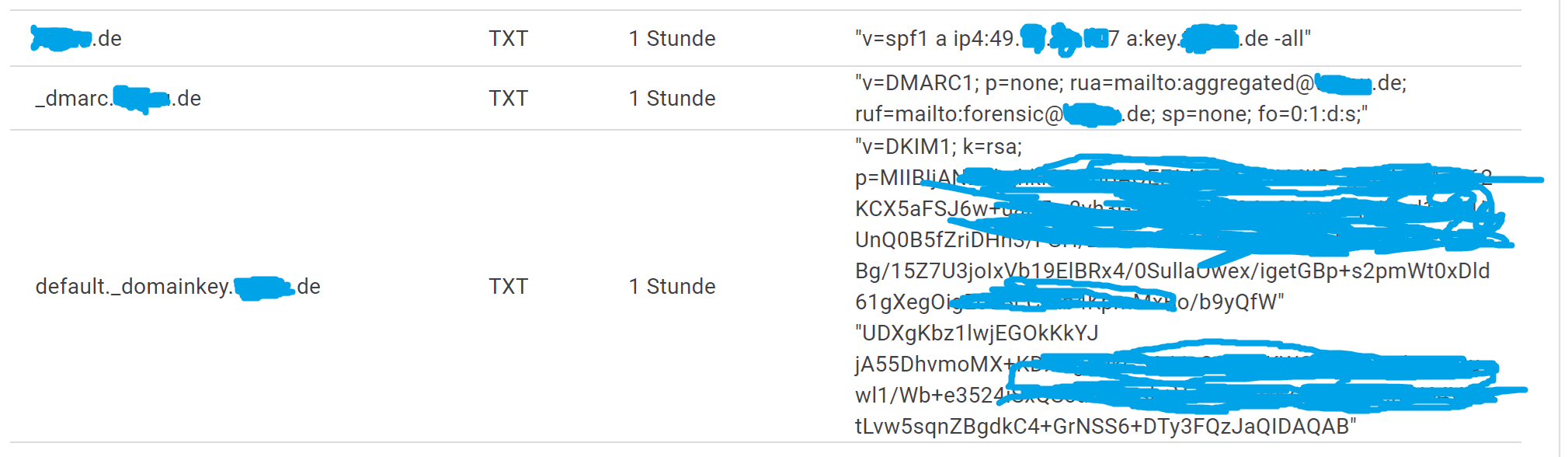Click "1 Stunde" TTL in default._domainkey row
This screenshot has height=457, width=1568.
point(672,287)
